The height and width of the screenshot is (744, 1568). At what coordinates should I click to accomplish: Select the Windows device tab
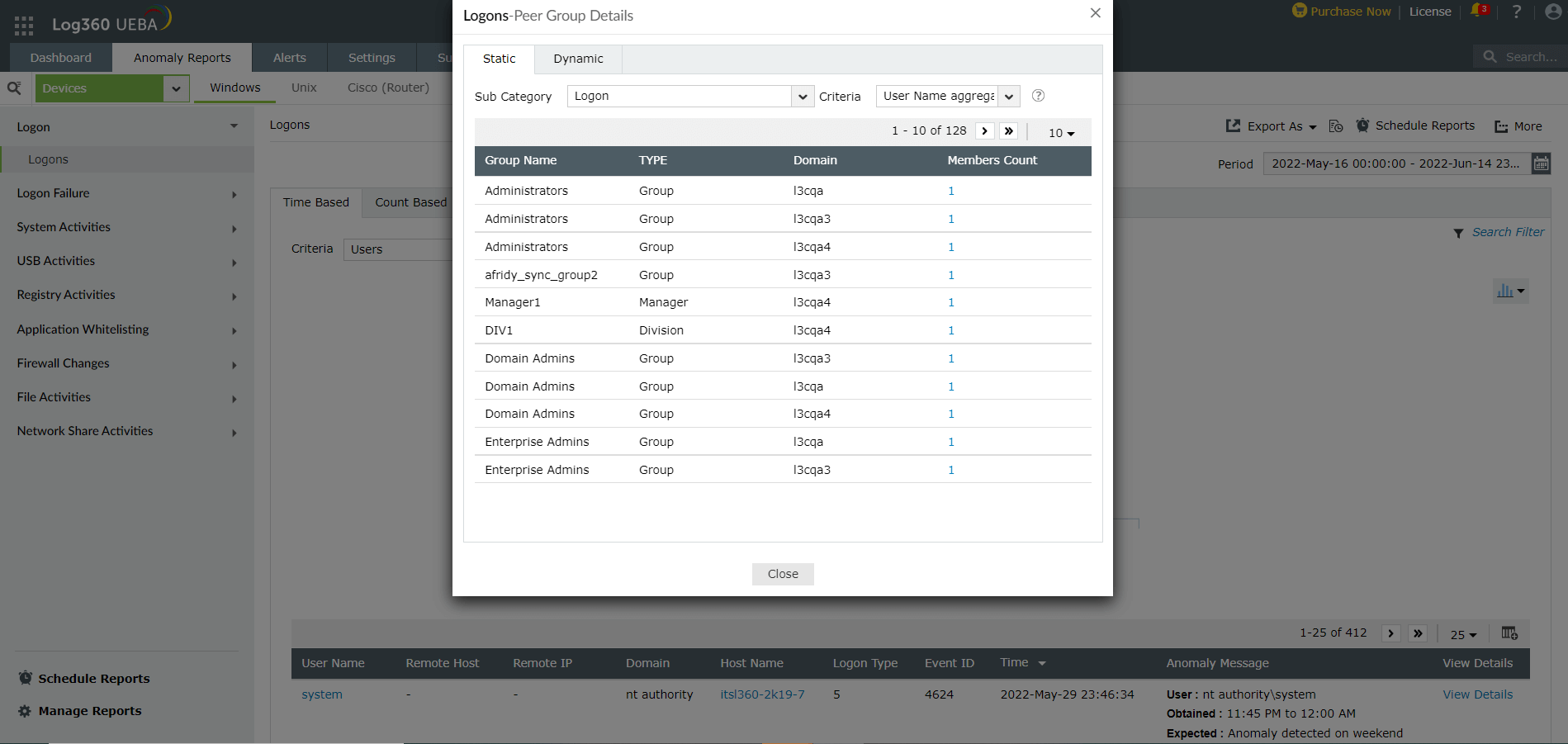pos(235,88)
